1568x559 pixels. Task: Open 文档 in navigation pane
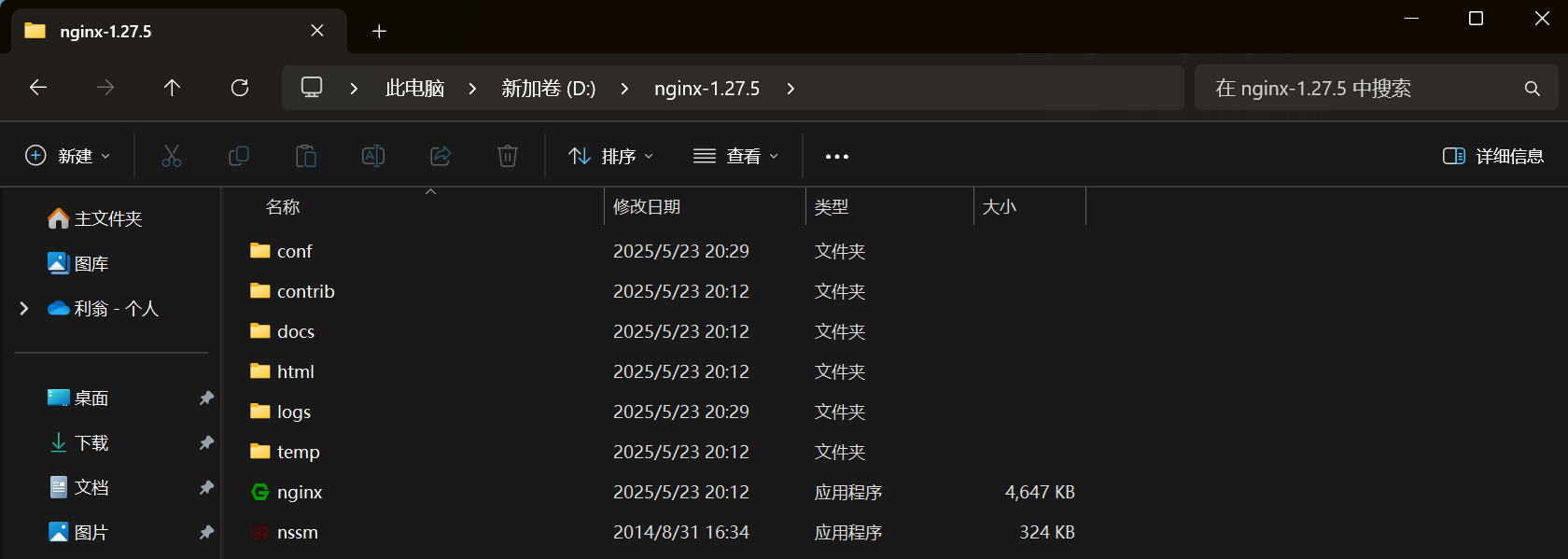(x=78, y=488)
